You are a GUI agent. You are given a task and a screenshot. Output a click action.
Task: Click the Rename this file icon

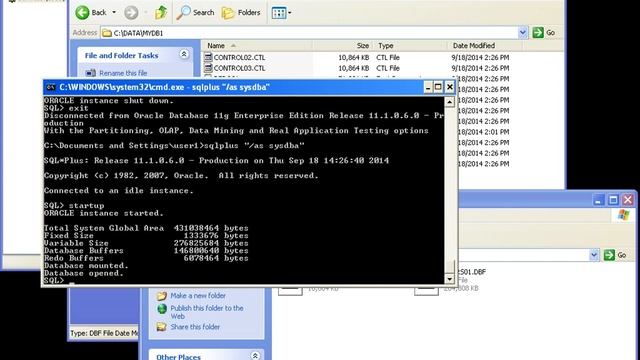pos(90,73)
